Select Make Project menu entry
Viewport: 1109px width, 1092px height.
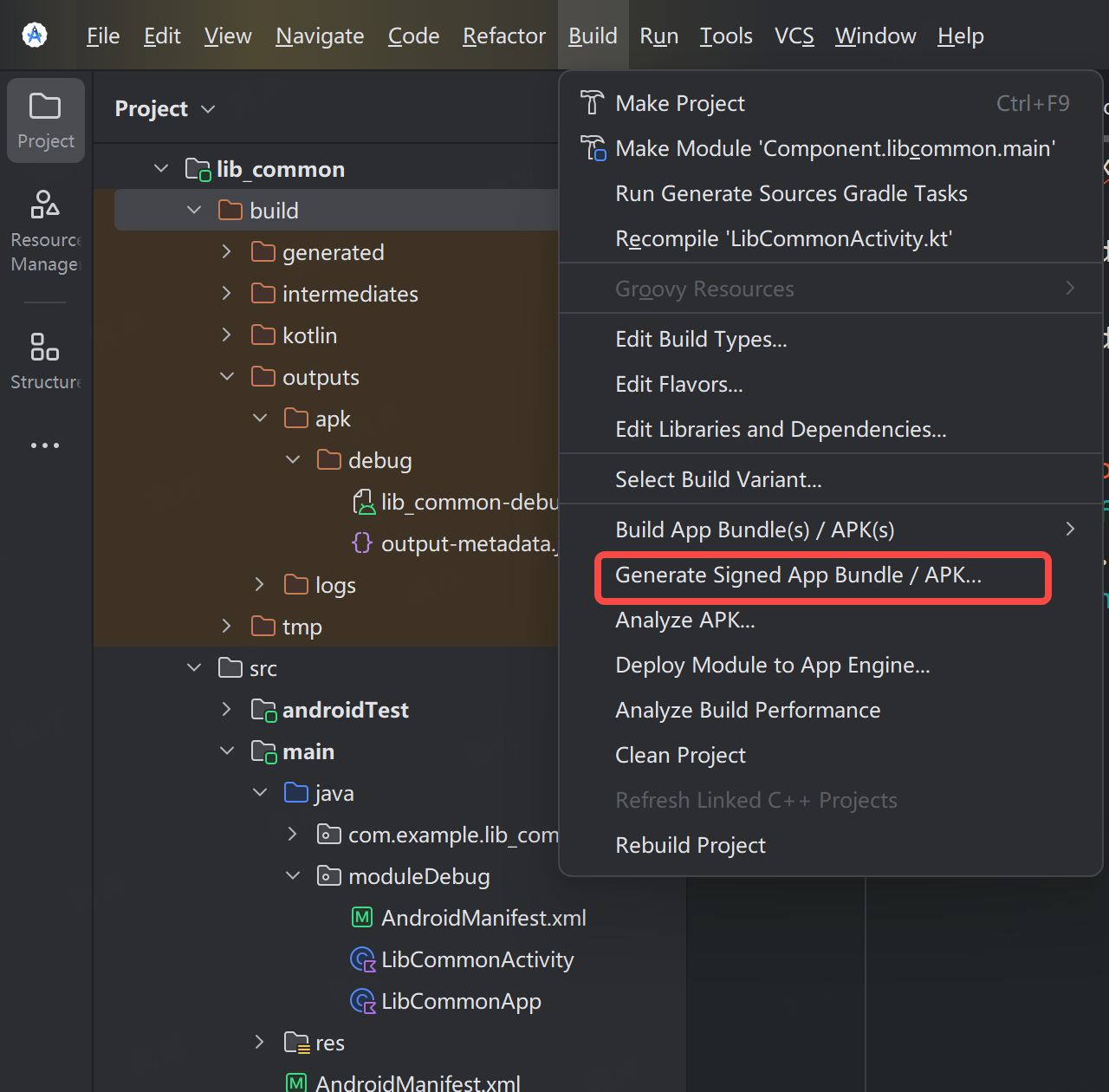831,103
